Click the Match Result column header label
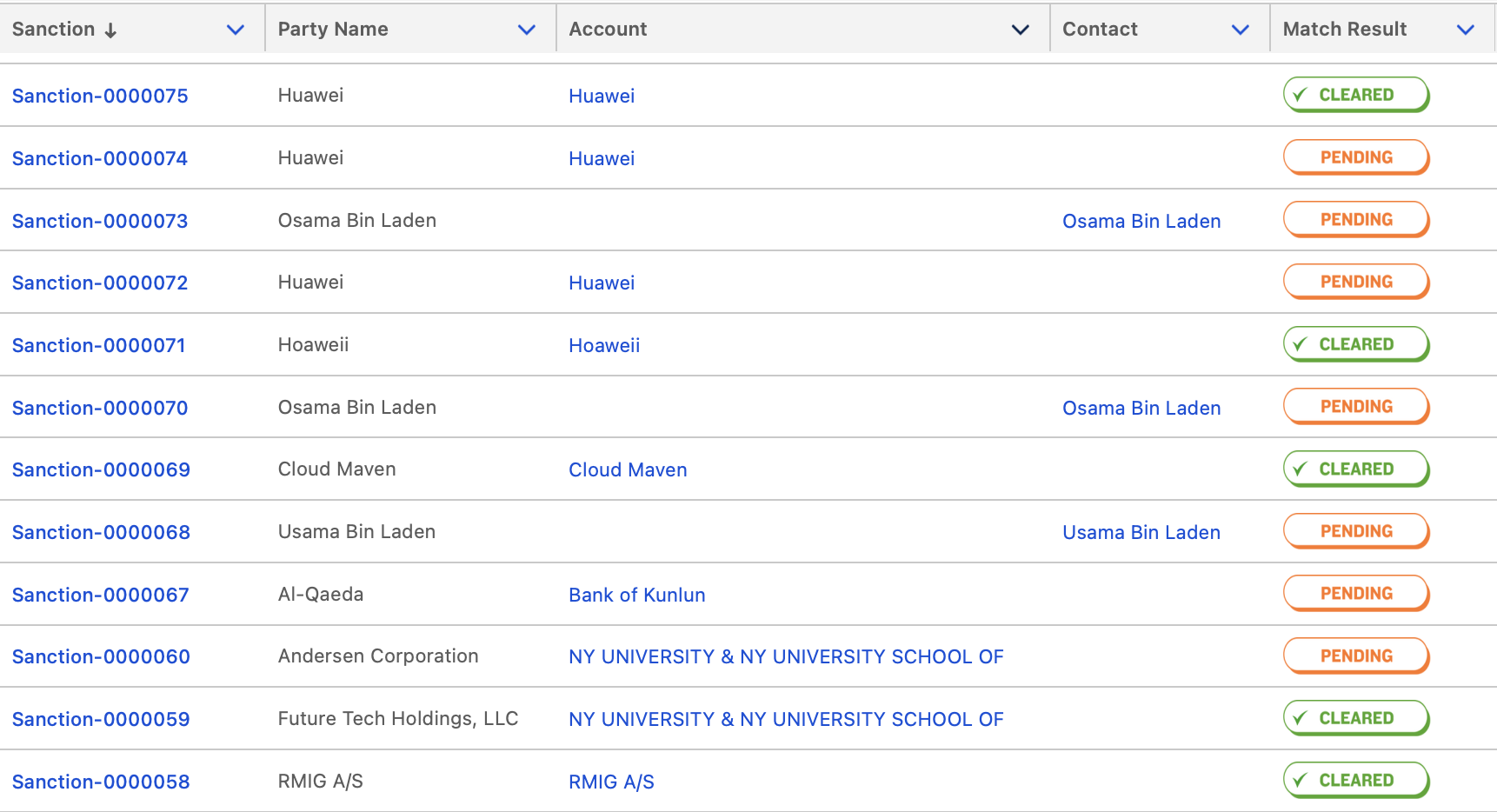The width and height of the screenshot is (1497, 812). tap(1345, 29)
